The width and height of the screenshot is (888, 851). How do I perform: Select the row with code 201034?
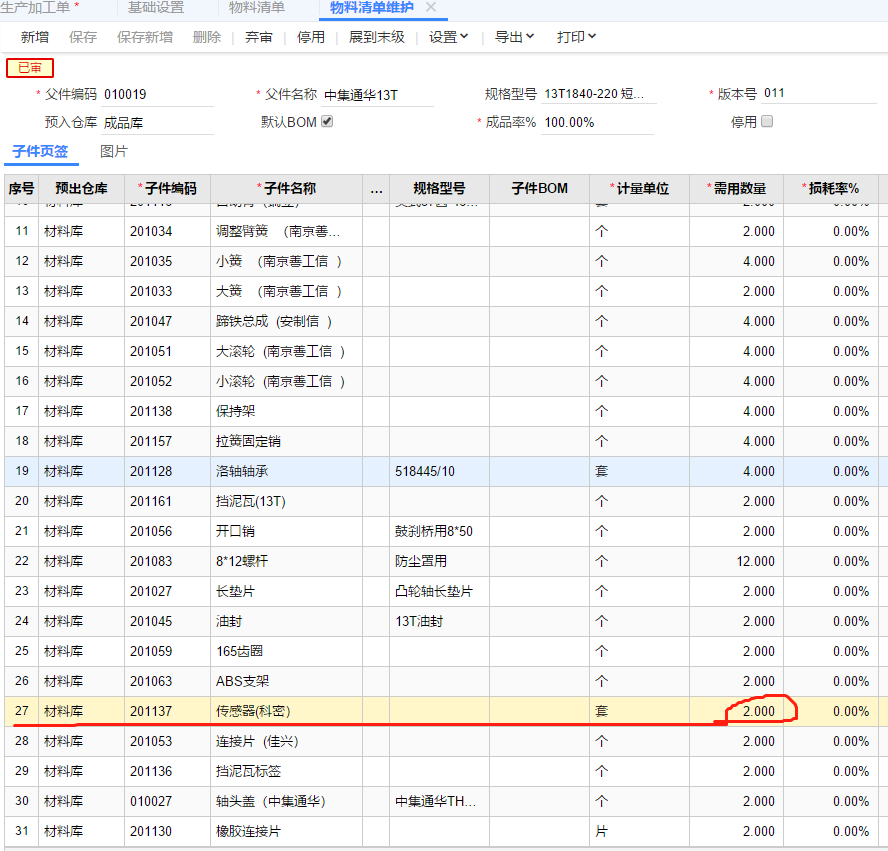coord(441,232)
